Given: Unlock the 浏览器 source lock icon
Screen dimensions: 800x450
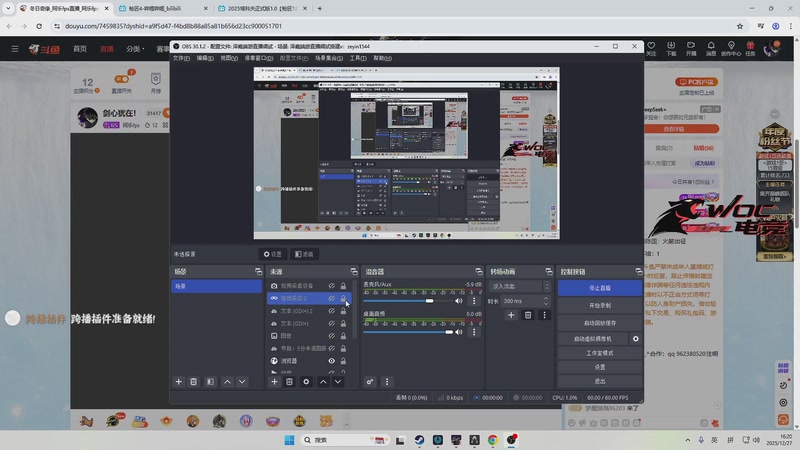Looking at the screenshot, I should 343,361.
